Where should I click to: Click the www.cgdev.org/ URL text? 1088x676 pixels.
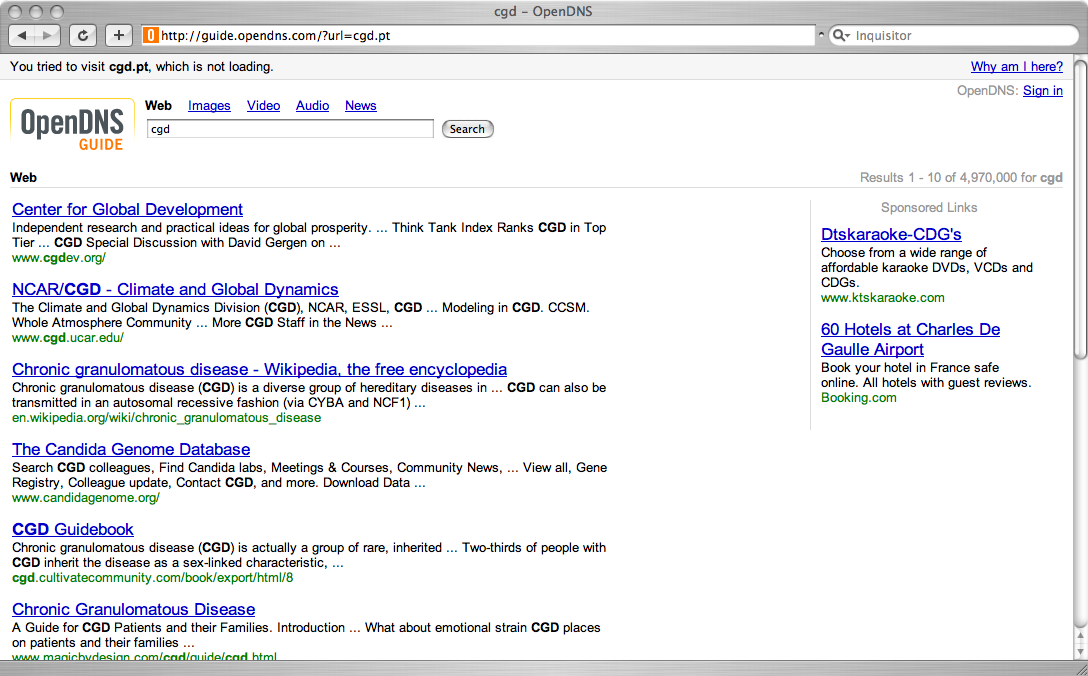point(59,257)
